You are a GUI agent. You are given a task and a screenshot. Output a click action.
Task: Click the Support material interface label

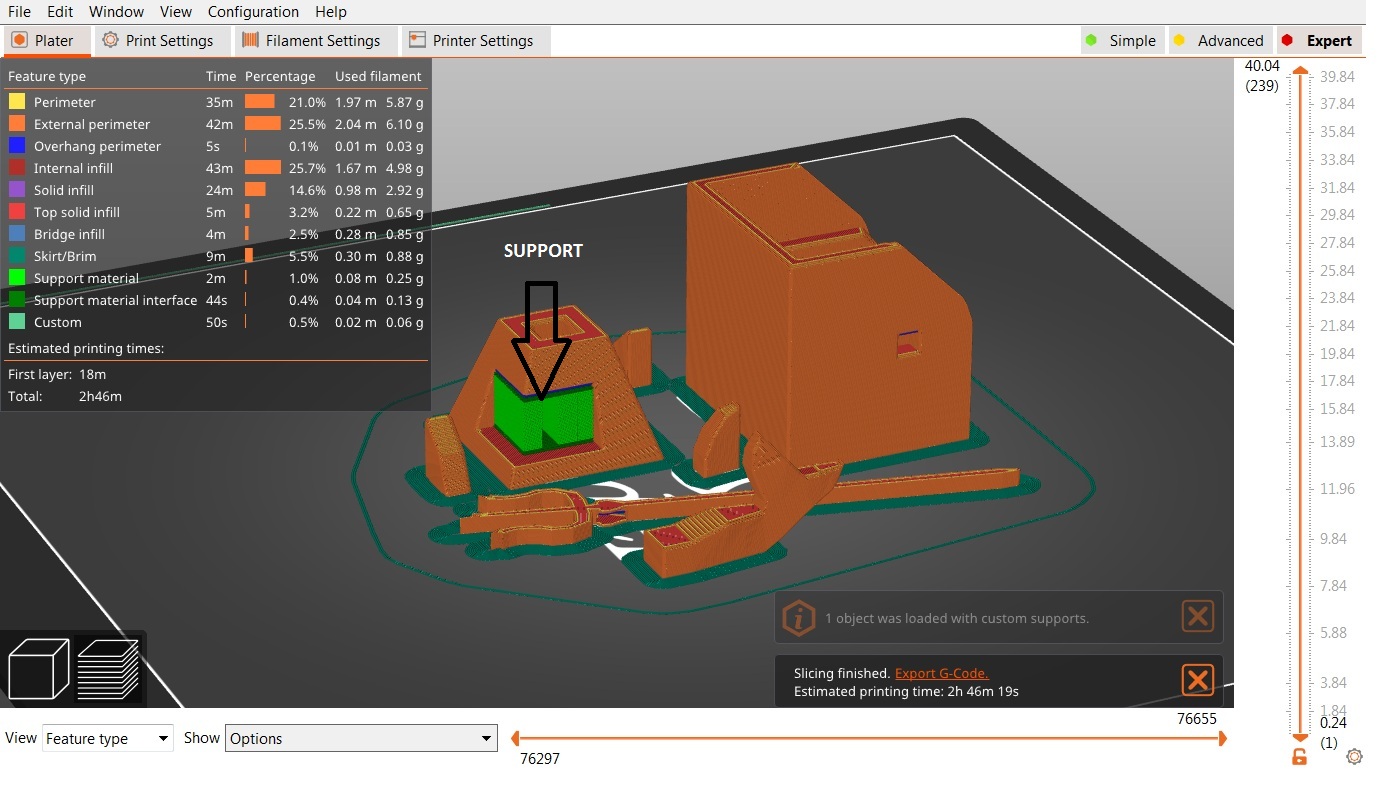click(116, 300)
